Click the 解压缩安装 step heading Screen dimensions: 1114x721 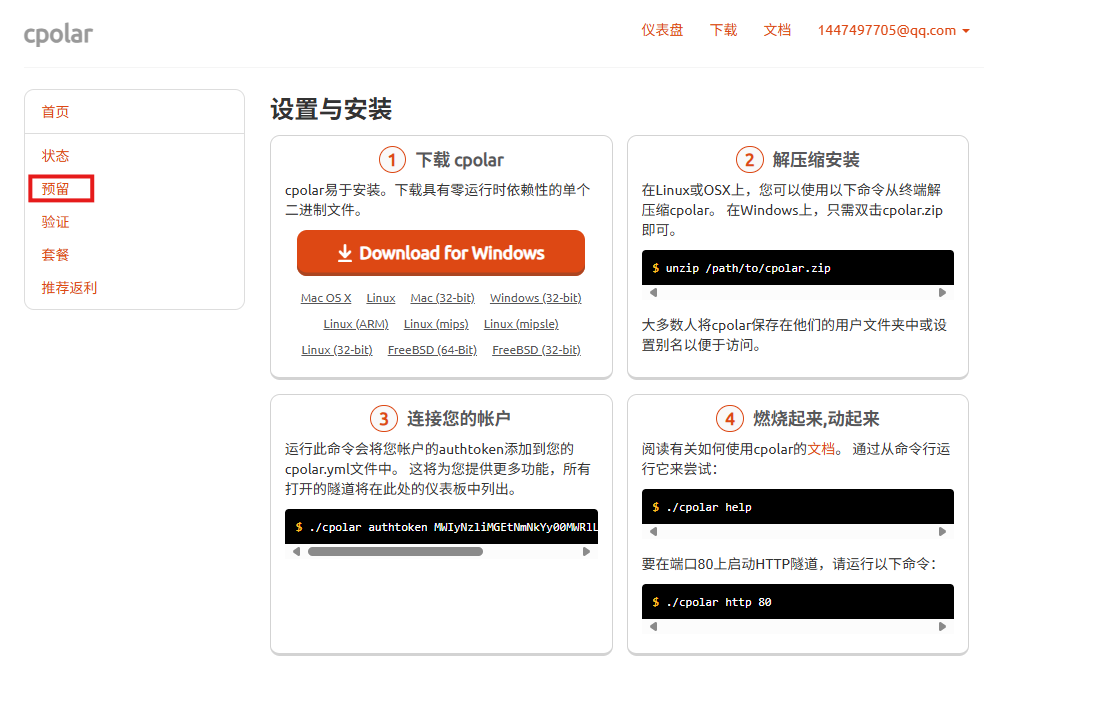[x=816, y=160]
